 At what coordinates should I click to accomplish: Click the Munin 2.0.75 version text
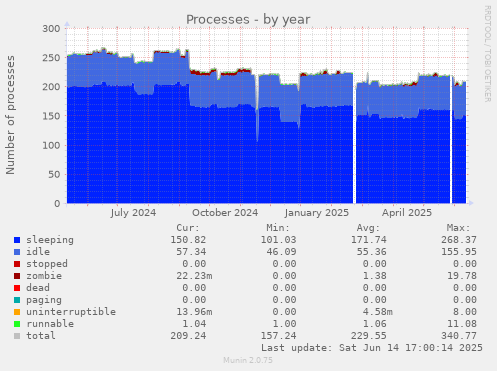248,360
